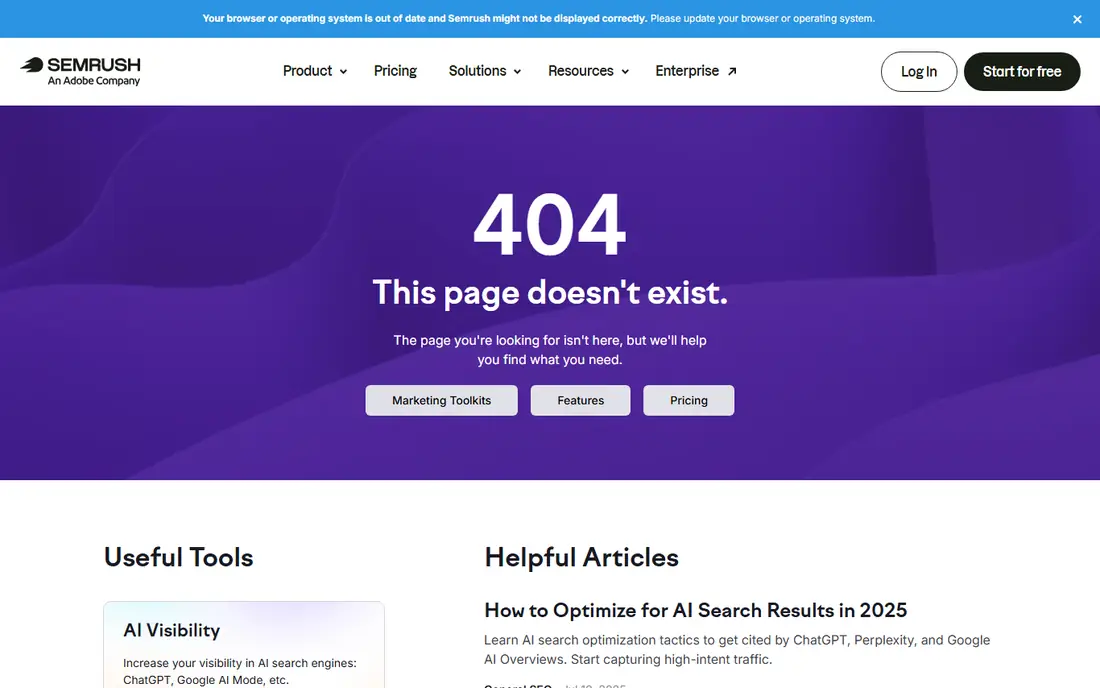Image resolution: width=1100 pixels, height=688 pixels.
Task: Click the AI Visibility card description text
Action: pyautogui.click(x=239, y=671)
